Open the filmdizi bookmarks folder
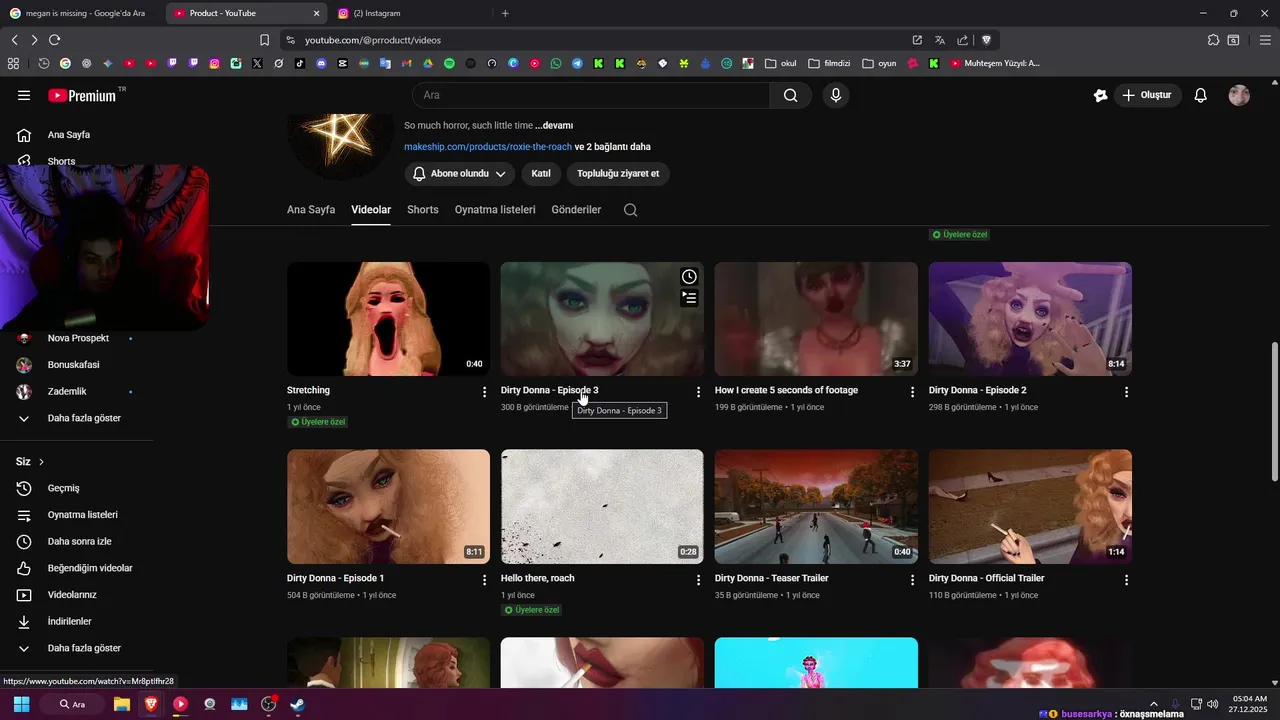1280x720 pixels. (x=829, y=63)
